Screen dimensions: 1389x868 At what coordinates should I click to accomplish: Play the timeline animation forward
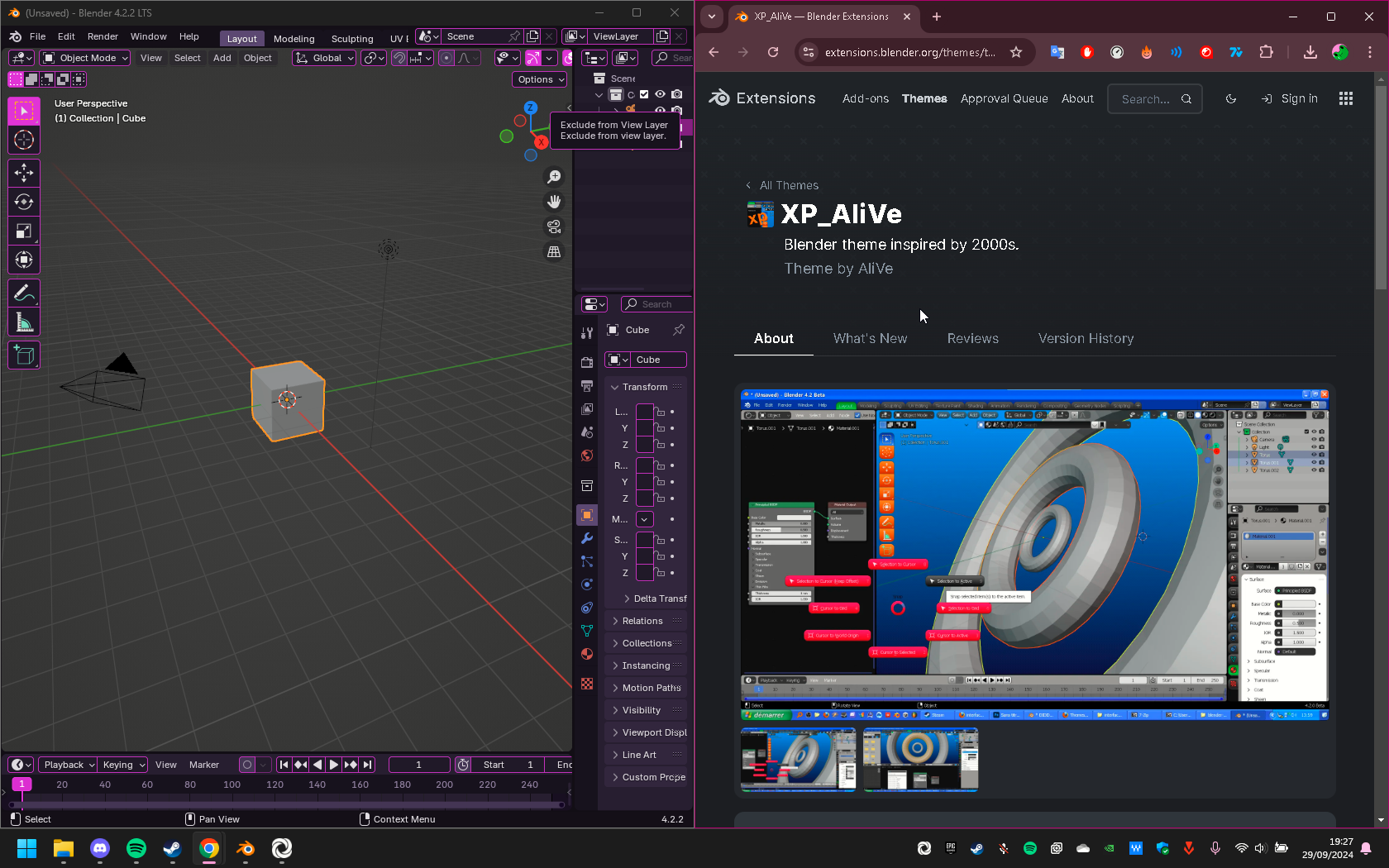[334, 765]
